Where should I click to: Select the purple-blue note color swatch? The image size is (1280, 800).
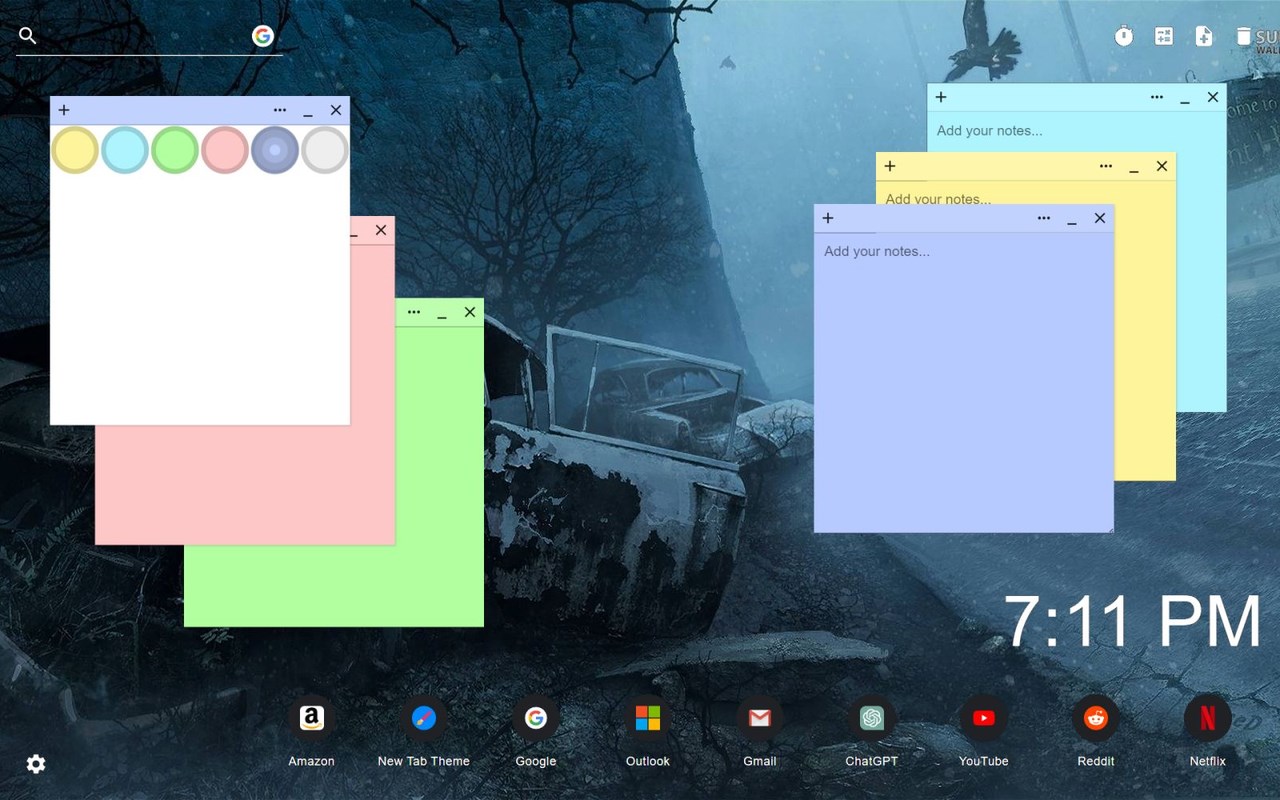[275, 150]
